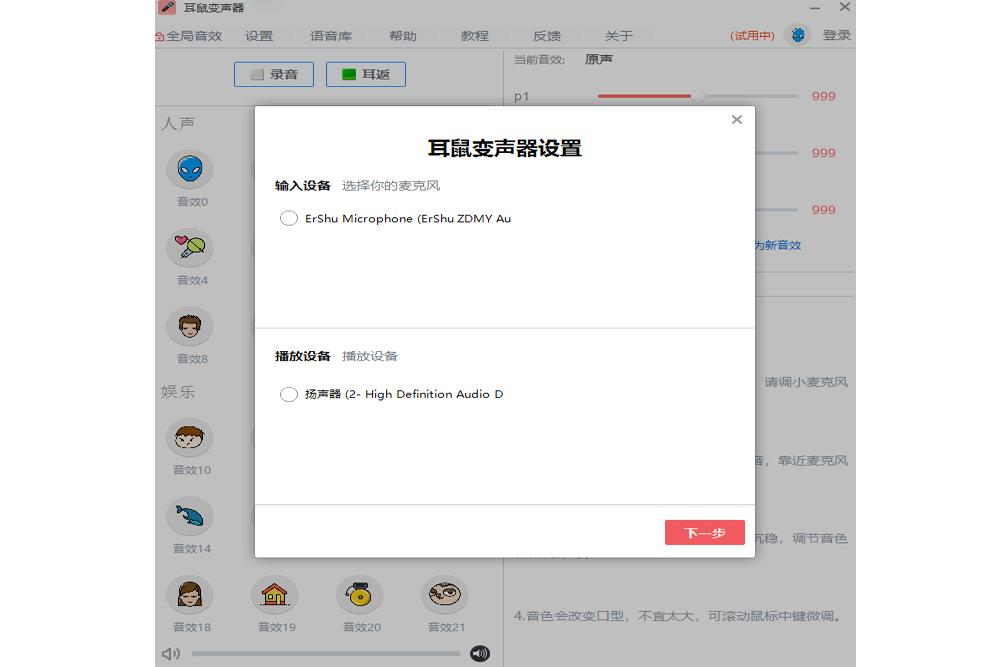Screen dimensions: 1000x667
Task: Choose the bell effect 音效20
Action: coord(359,595)
